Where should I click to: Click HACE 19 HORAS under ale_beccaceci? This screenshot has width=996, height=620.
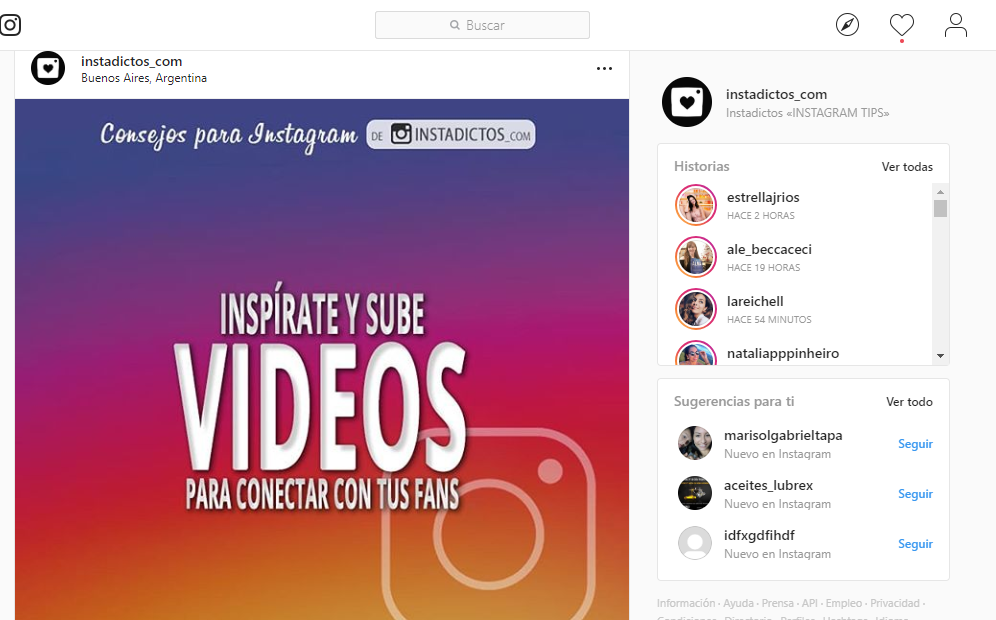point(764,268)
